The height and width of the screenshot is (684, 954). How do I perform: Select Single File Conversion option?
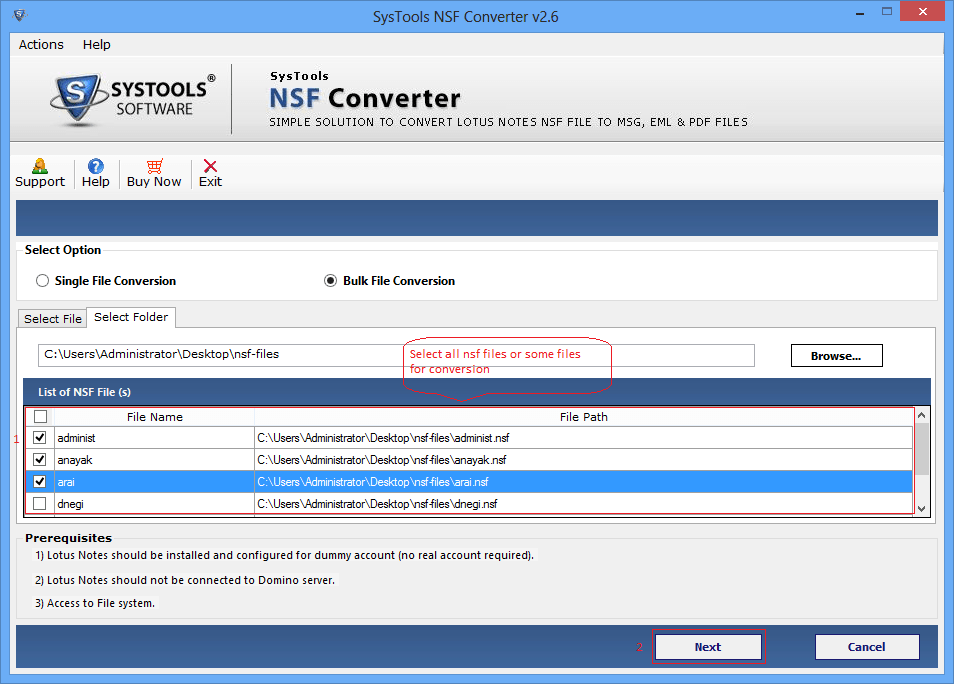click(x=43, y=281)
